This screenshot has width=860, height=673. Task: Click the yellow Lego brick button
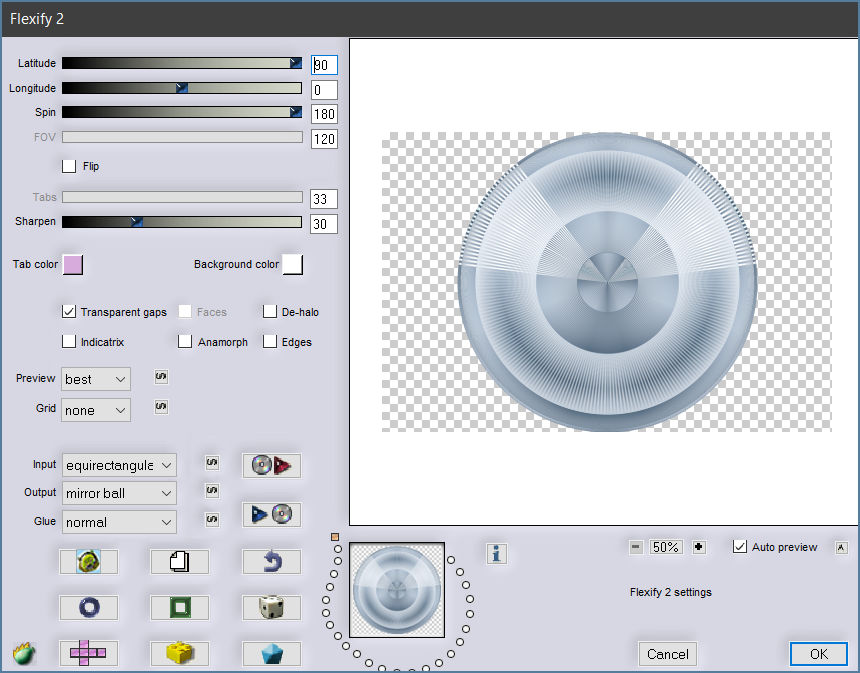(x=179, y=654)
